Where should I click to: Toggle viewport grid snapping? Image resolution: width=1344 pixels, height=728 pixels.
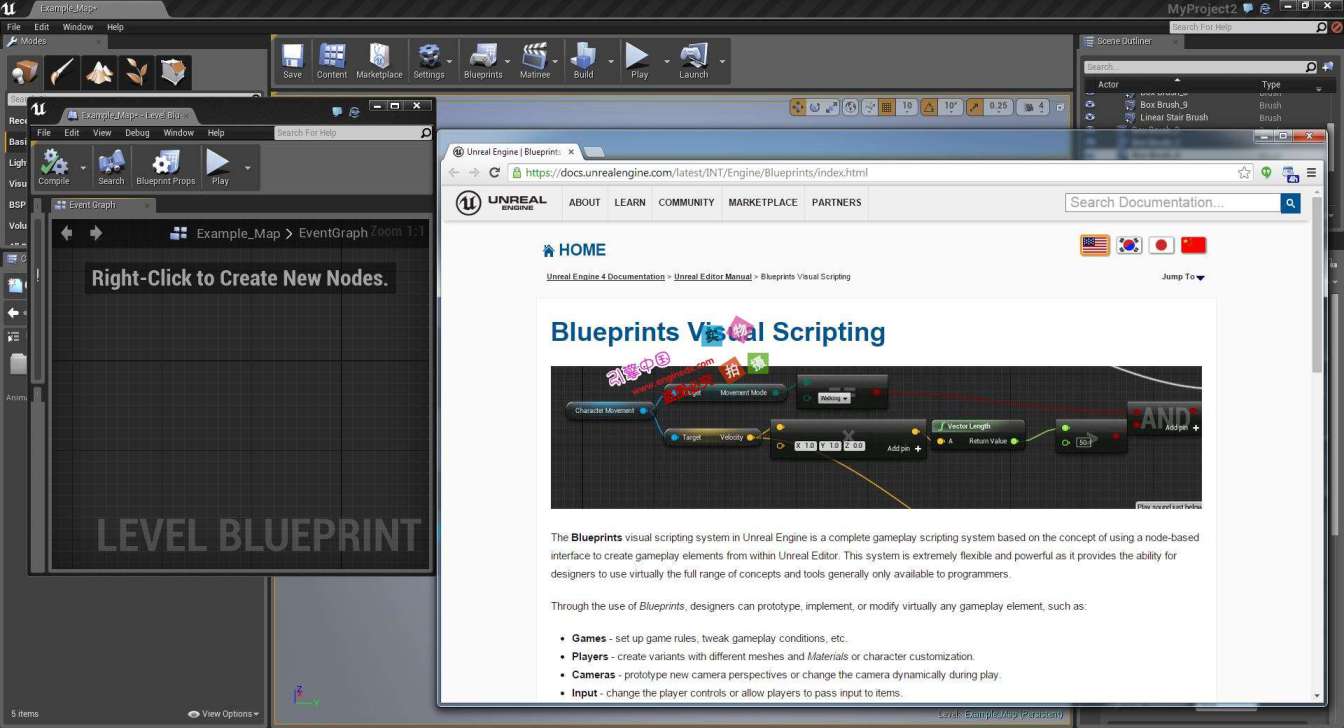[x=887, y=107]
